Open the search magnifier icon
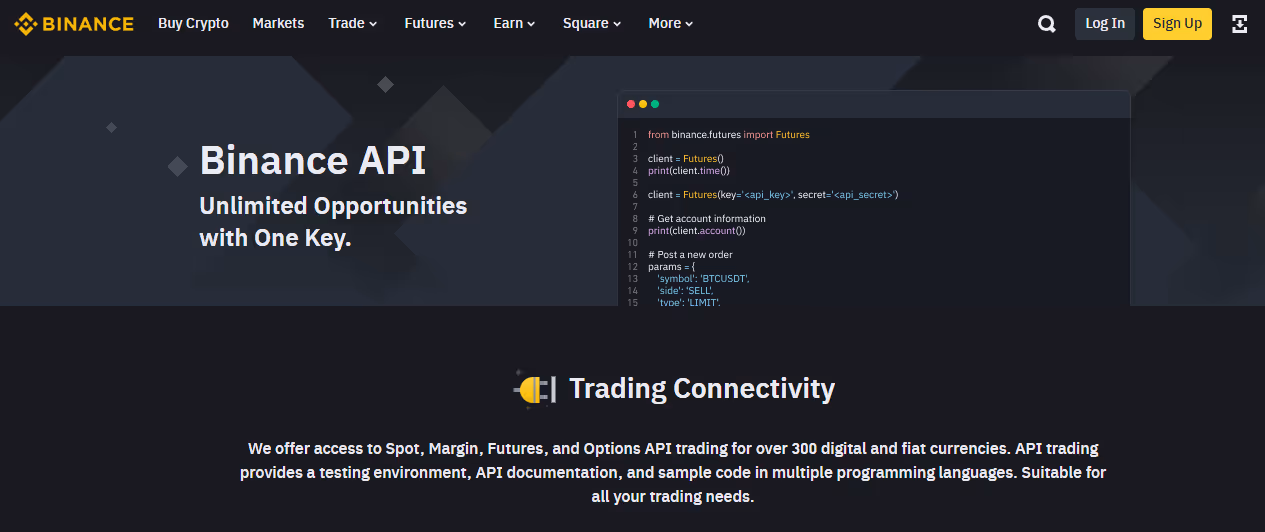Viewport: 1265px width, 532px height. click(1047, 24)
